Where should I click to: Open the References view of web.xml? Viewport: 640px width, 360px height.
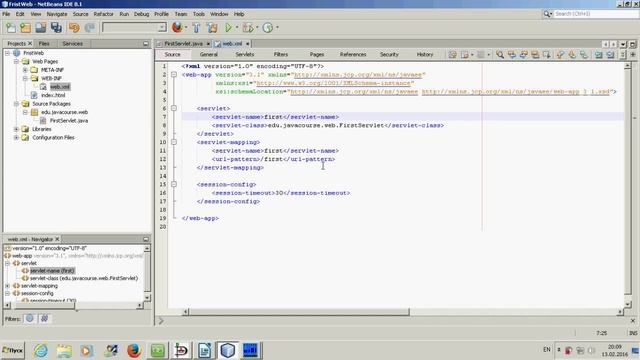click(x=353, y=54)
